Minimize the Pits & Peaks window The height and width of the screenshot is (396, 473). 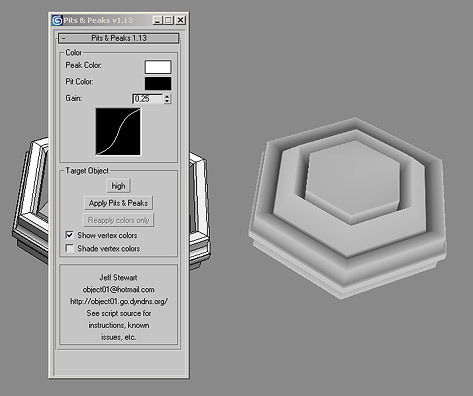click(157, 20)
